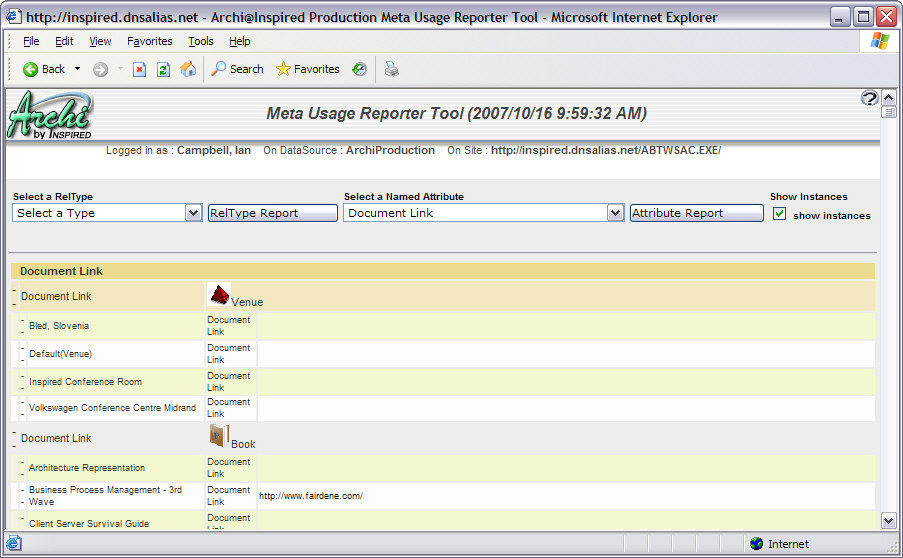Click the scrollbar down arrow
Image resolution: width=903 pixels, height=558 pixels.
click(888, 520)
